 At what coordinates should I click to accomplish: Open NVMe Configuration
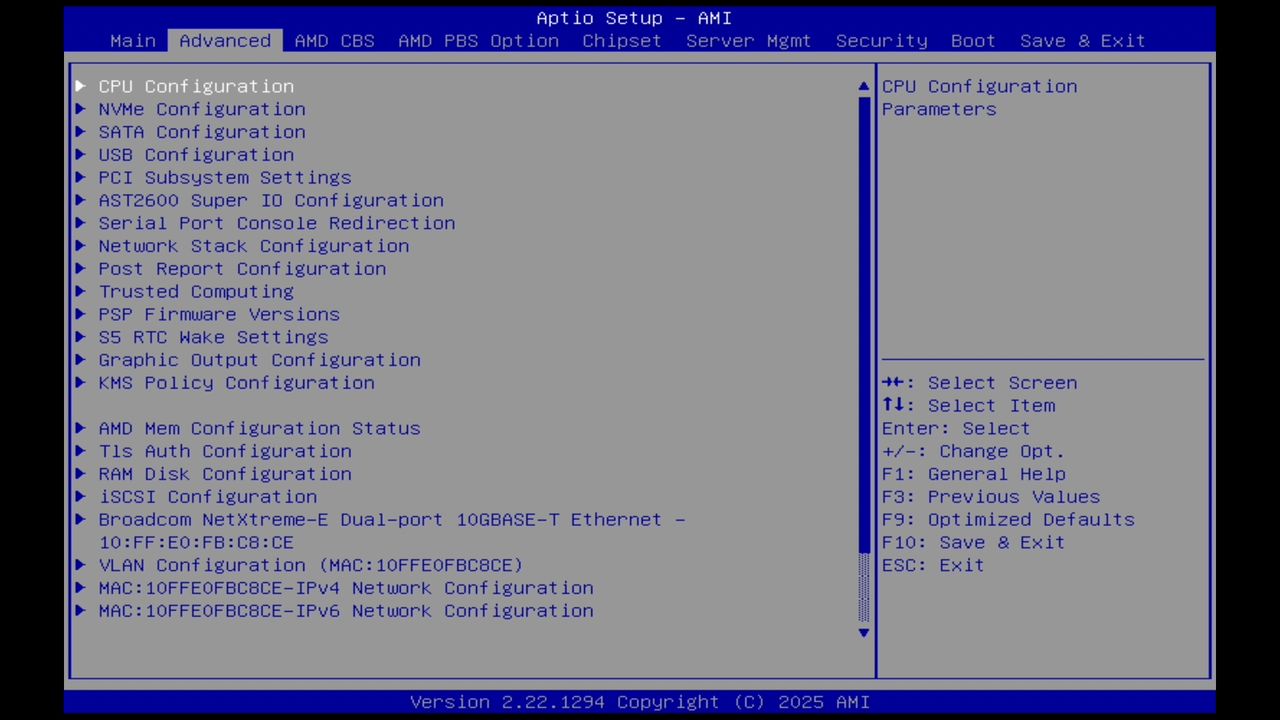coord(202,109)
